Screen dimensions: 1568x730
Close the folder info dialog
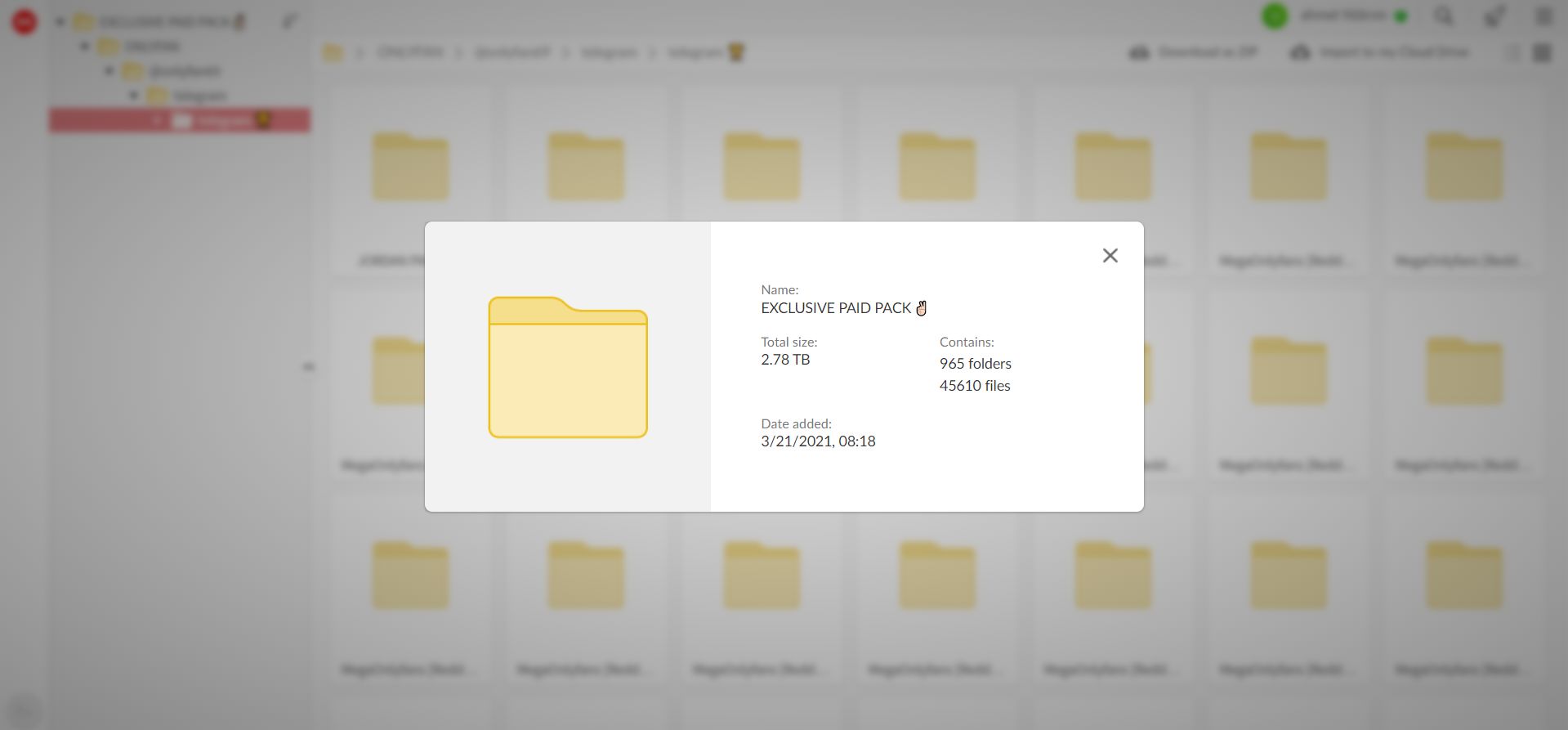[x=1110, y=256]
